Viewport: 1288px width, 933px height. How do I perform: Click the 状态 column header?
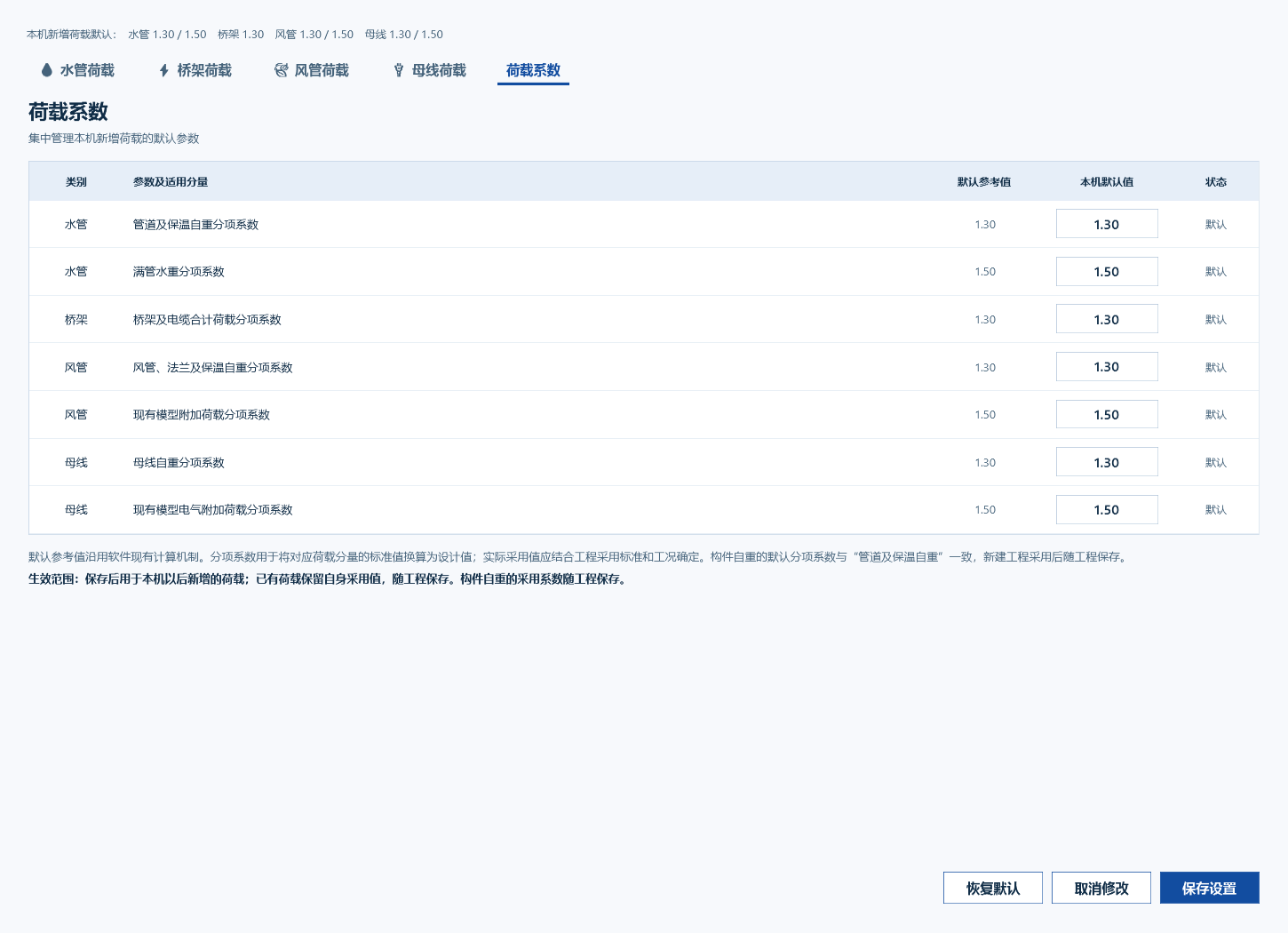[x=1216, y=182]
